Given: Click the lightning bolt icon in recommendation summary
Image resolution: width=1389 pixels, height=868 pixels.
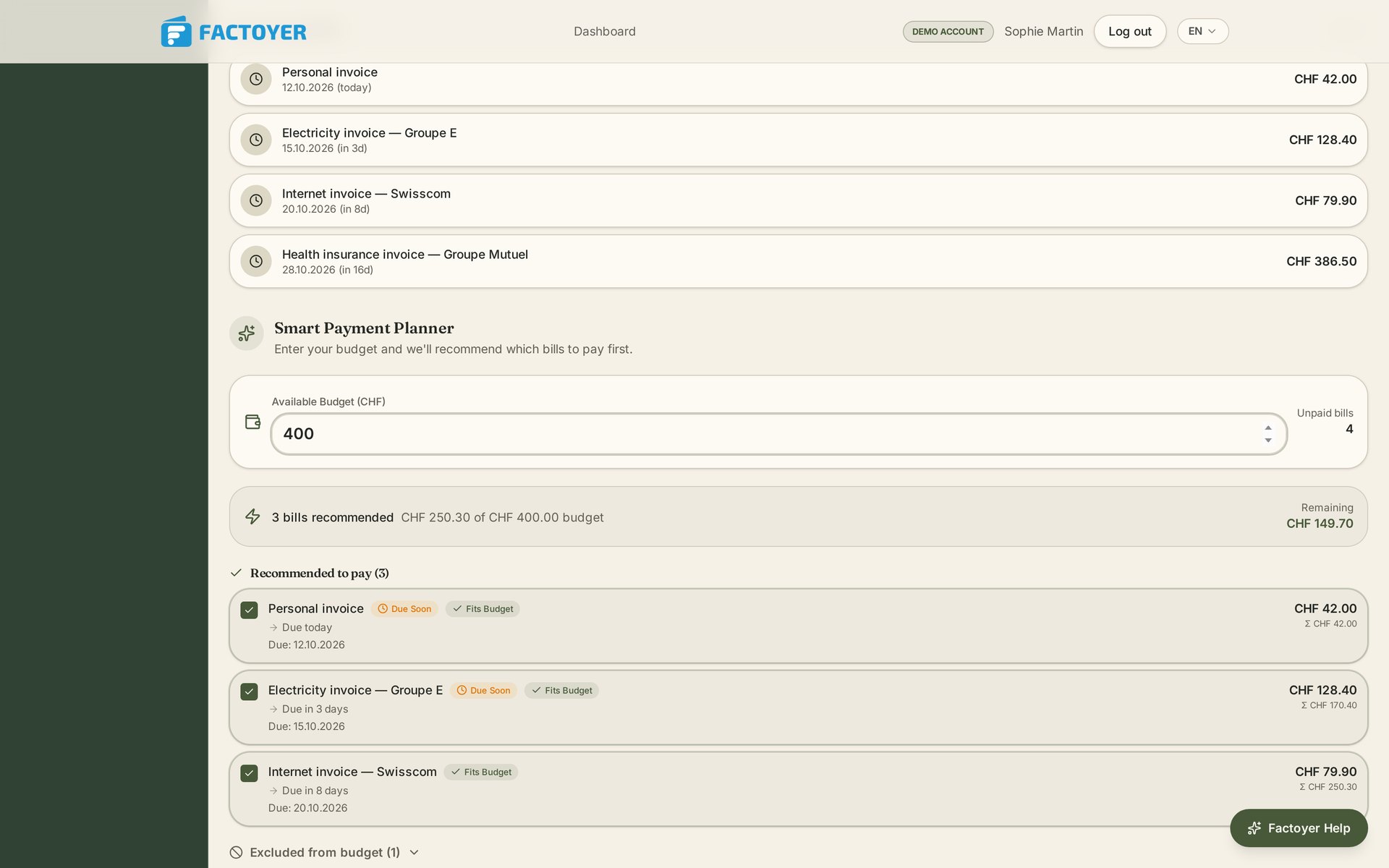Looking at the screenshot, I should 252,516.
